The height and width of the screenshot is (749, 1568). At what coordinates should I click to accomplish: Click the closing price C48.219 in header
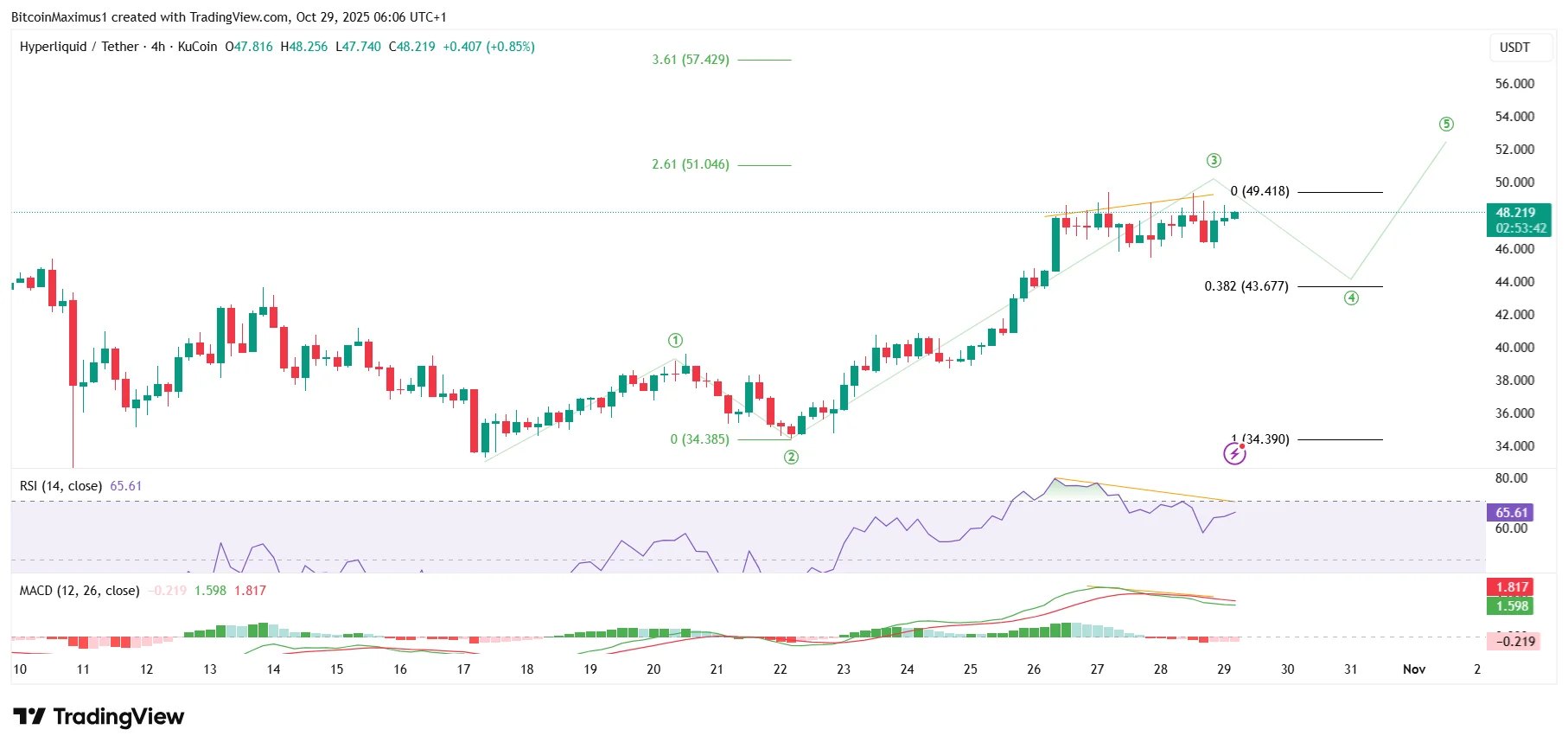click(x=412, y=47)
